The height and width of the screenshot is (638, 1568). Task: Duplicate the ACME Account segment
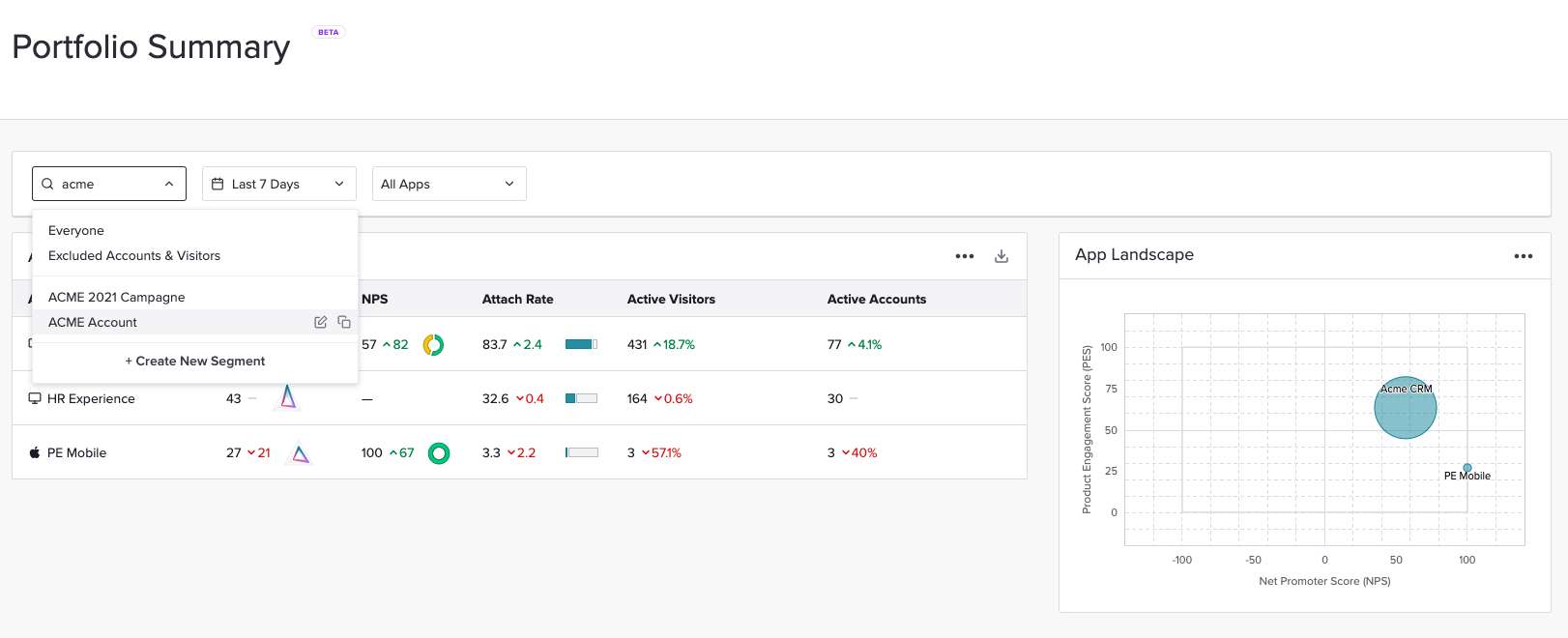coord(344,322)
